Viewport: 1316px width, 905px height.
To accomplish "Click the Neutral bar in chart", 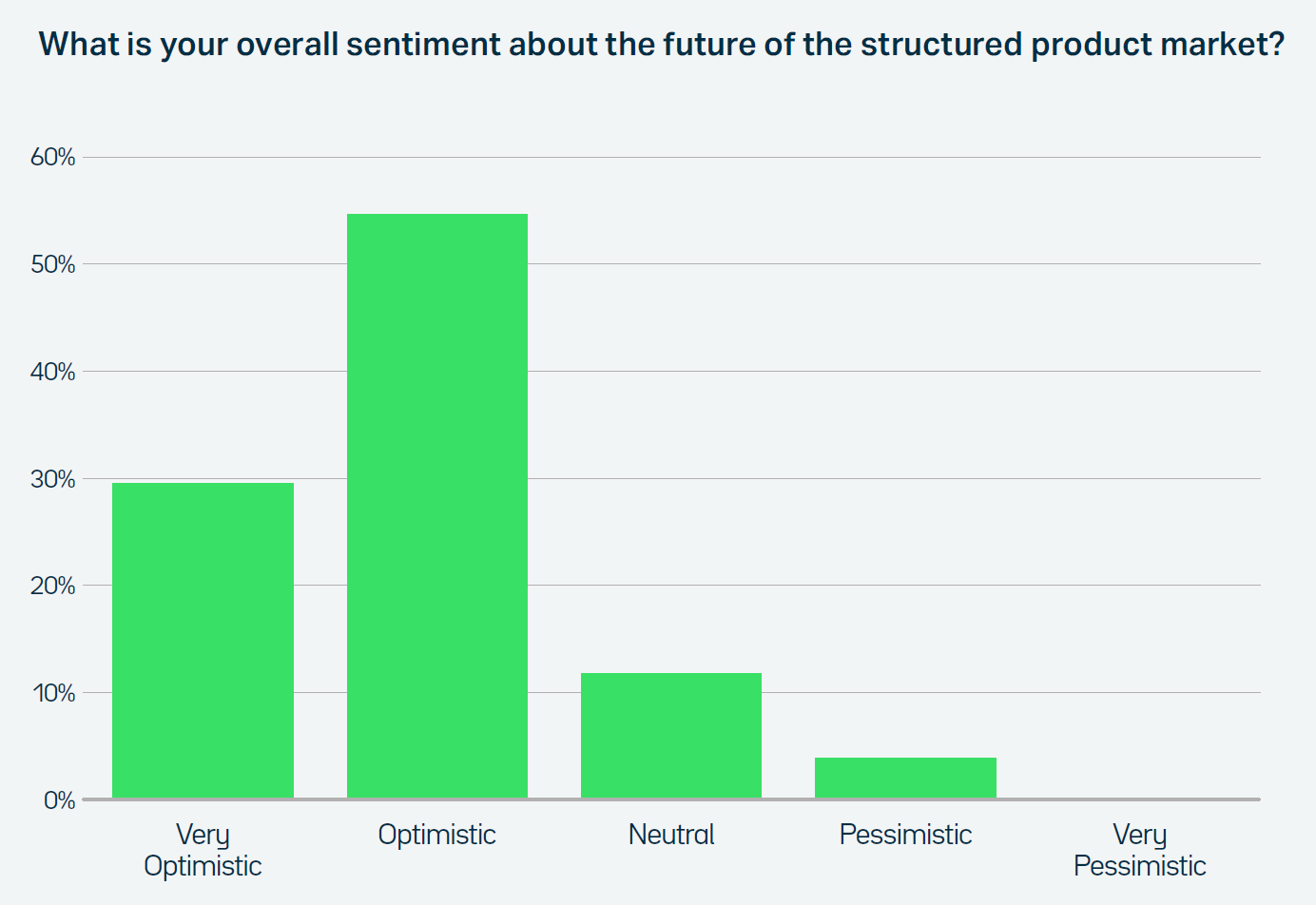I will [671, 735].
